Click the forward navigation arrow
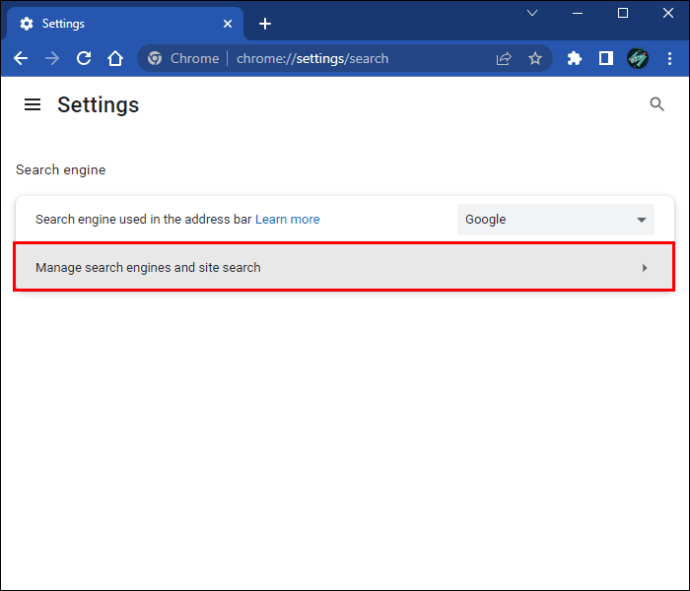 [x=52, y=59]
